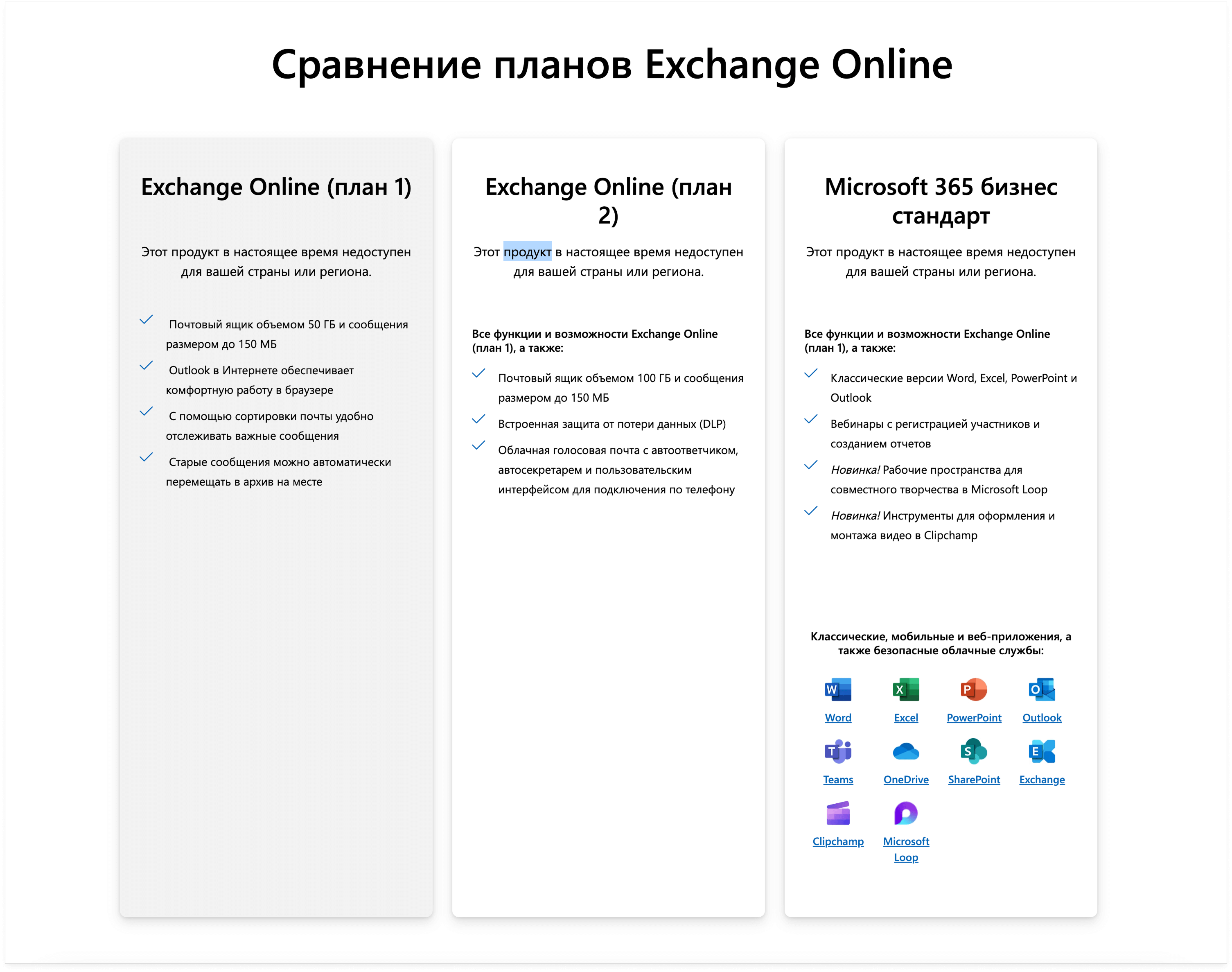Click the SharePoint app icon
The height and width of the screenshot is (972, 1232).
coord(974,752)
